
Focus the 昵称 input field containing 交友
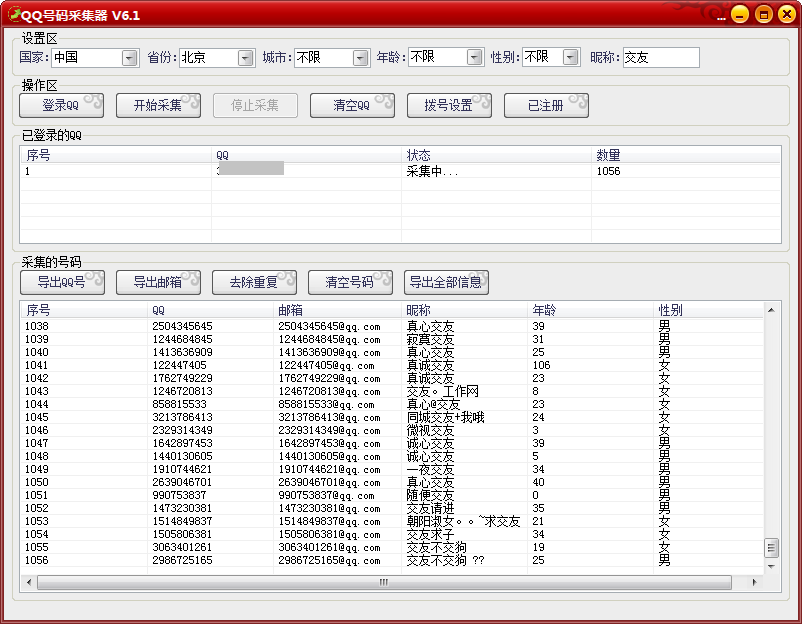661,57
